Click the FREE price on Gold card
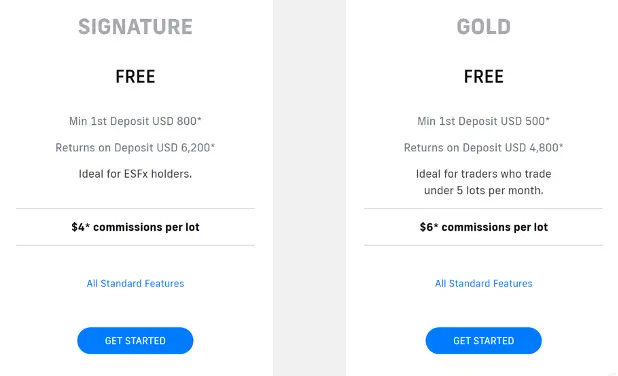The height and width of the screenshot is (376, 618). pos(484,76)
